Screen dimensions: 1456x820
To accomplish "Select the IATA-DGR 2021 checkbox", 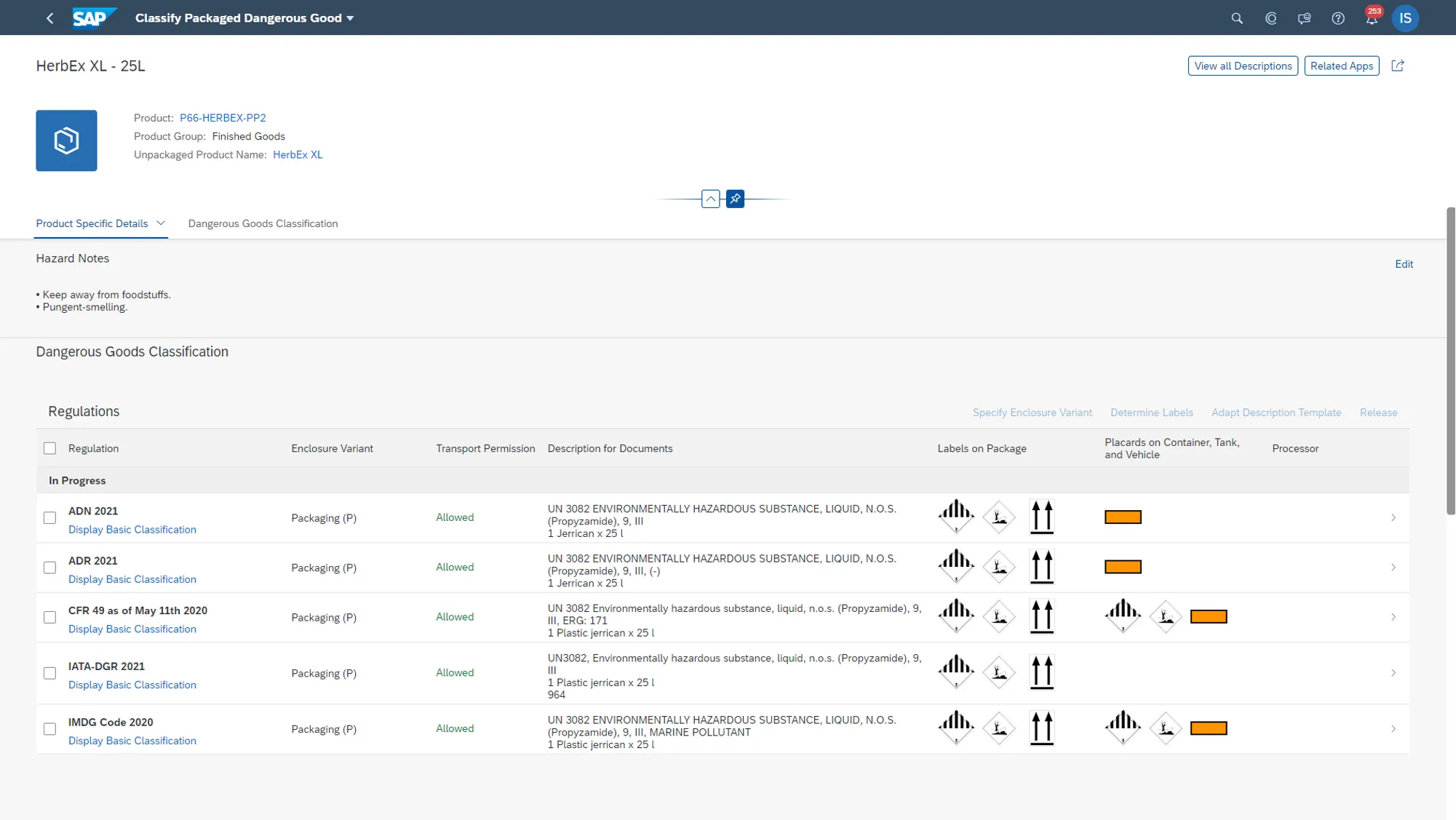I will point(49,673).
